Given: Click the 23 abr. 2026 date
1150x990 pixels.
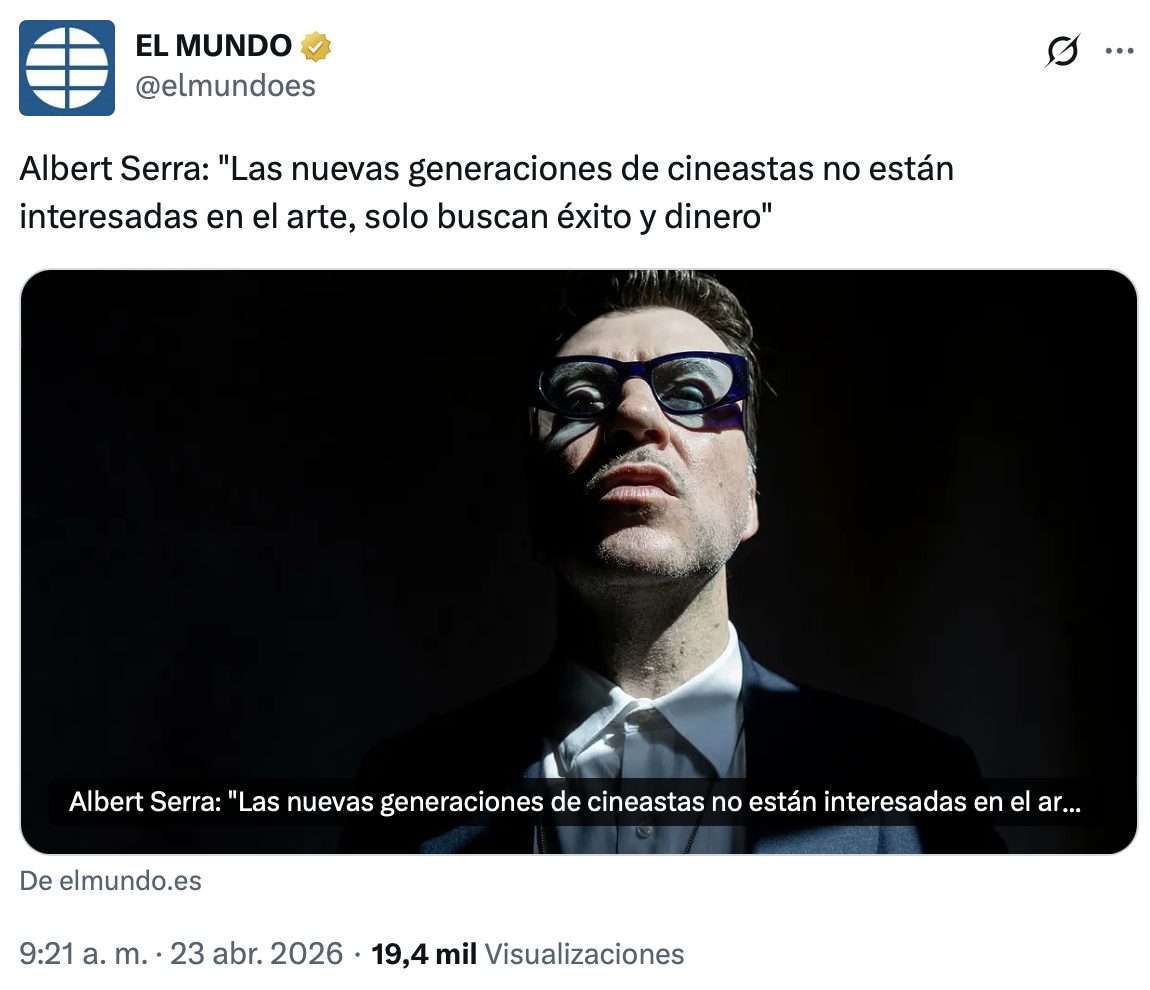Looking at the screenshot, I should [x=257, y=954].
